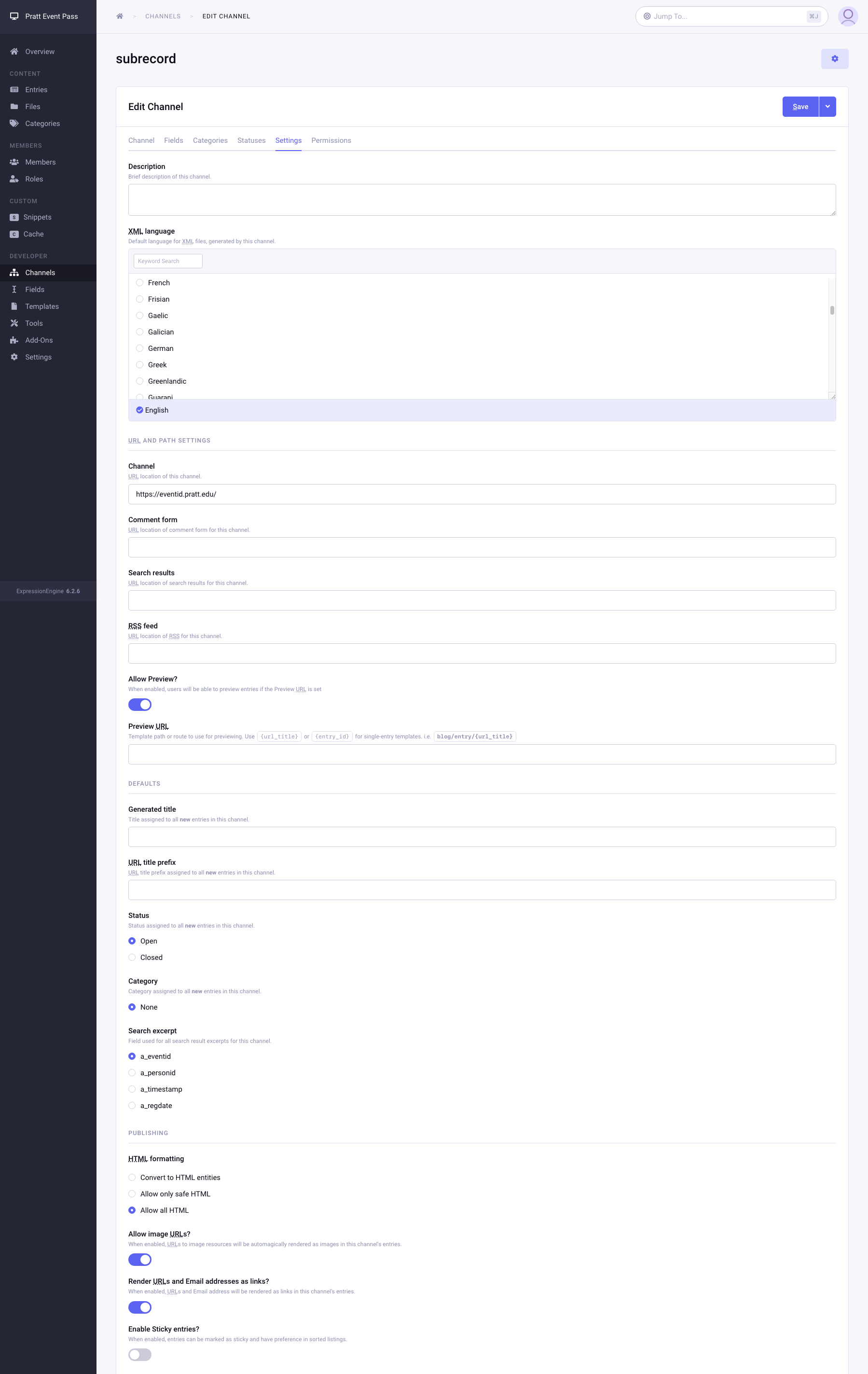Viewport: 868px width, 1374px height.
Task: Click the Channels breadcrumb link
Action: (x=163, y=16)
